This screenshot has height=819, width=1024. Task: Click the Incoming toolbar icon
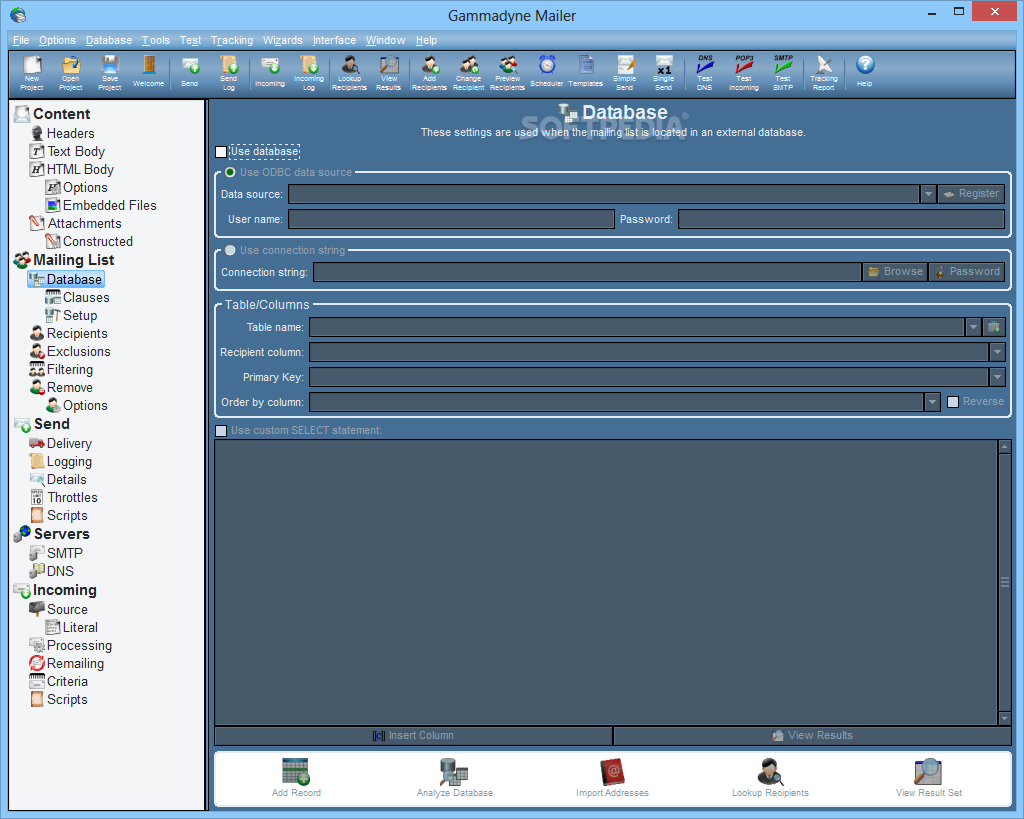[x=270, y=72]
